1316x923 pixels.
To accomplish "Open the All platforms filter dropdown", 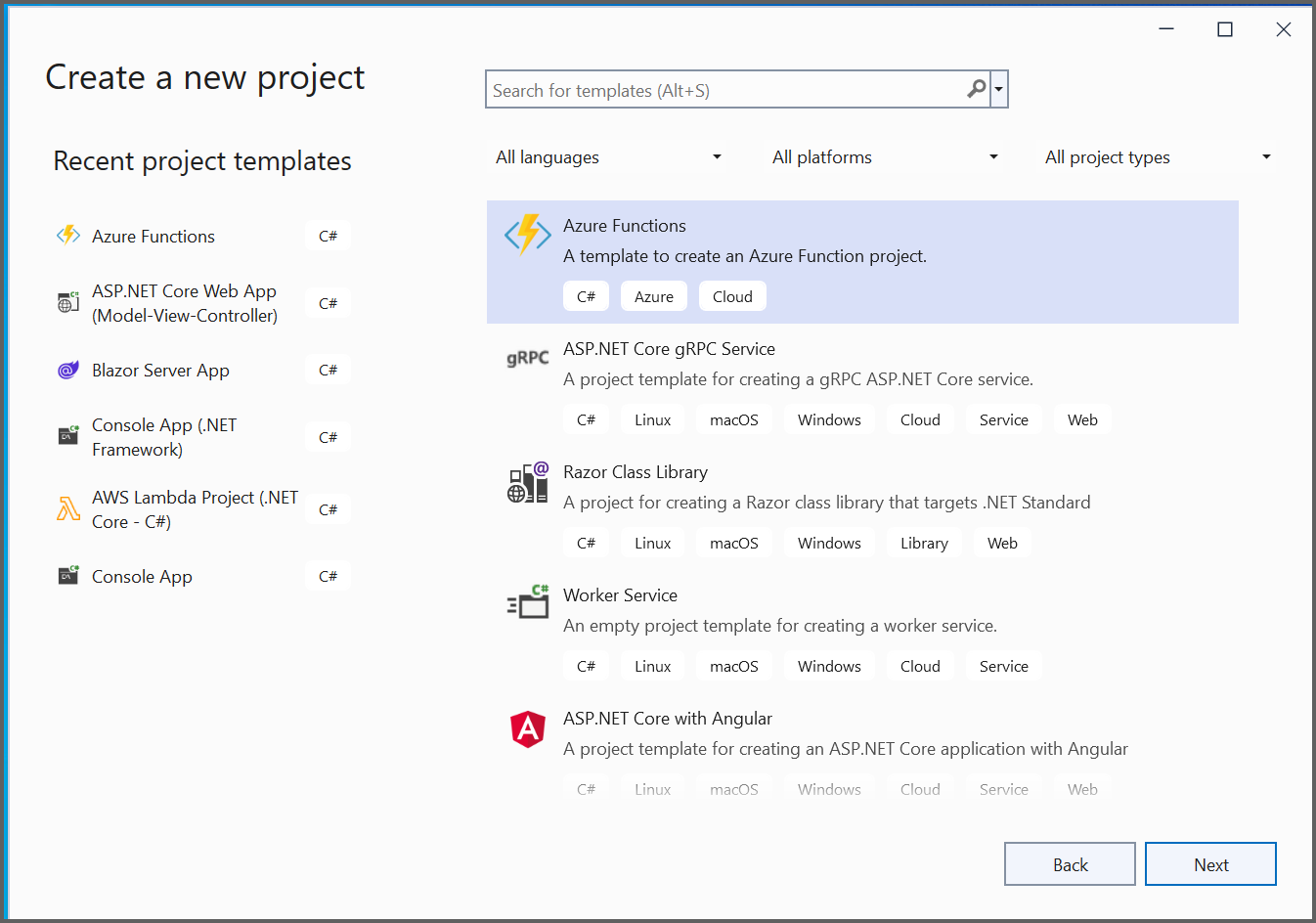I will click(884, 157).
